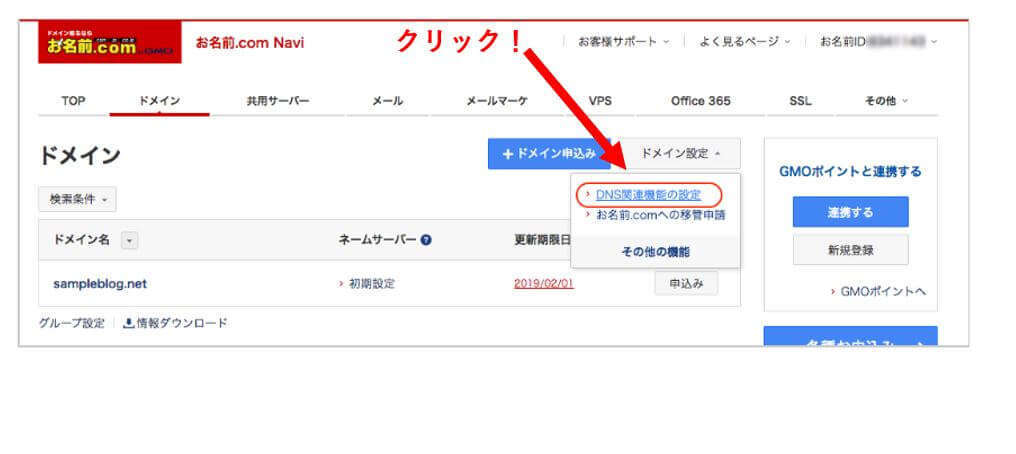Click the ネームサーバー help question icon

click(x=426, y=240)
